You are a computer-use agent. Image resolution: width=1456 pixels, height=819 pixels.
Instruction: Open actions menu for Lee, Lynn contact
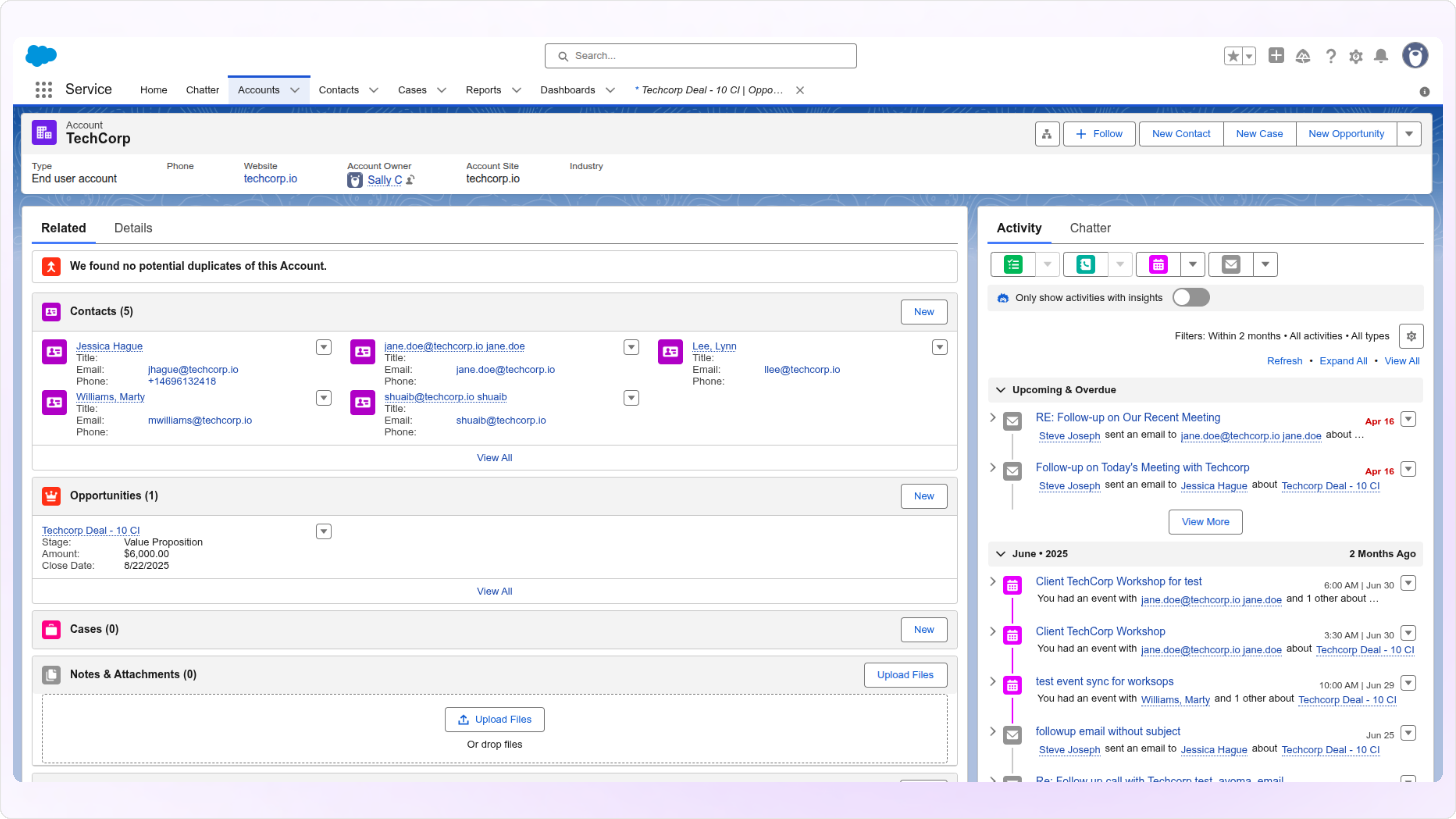(939, 347)
